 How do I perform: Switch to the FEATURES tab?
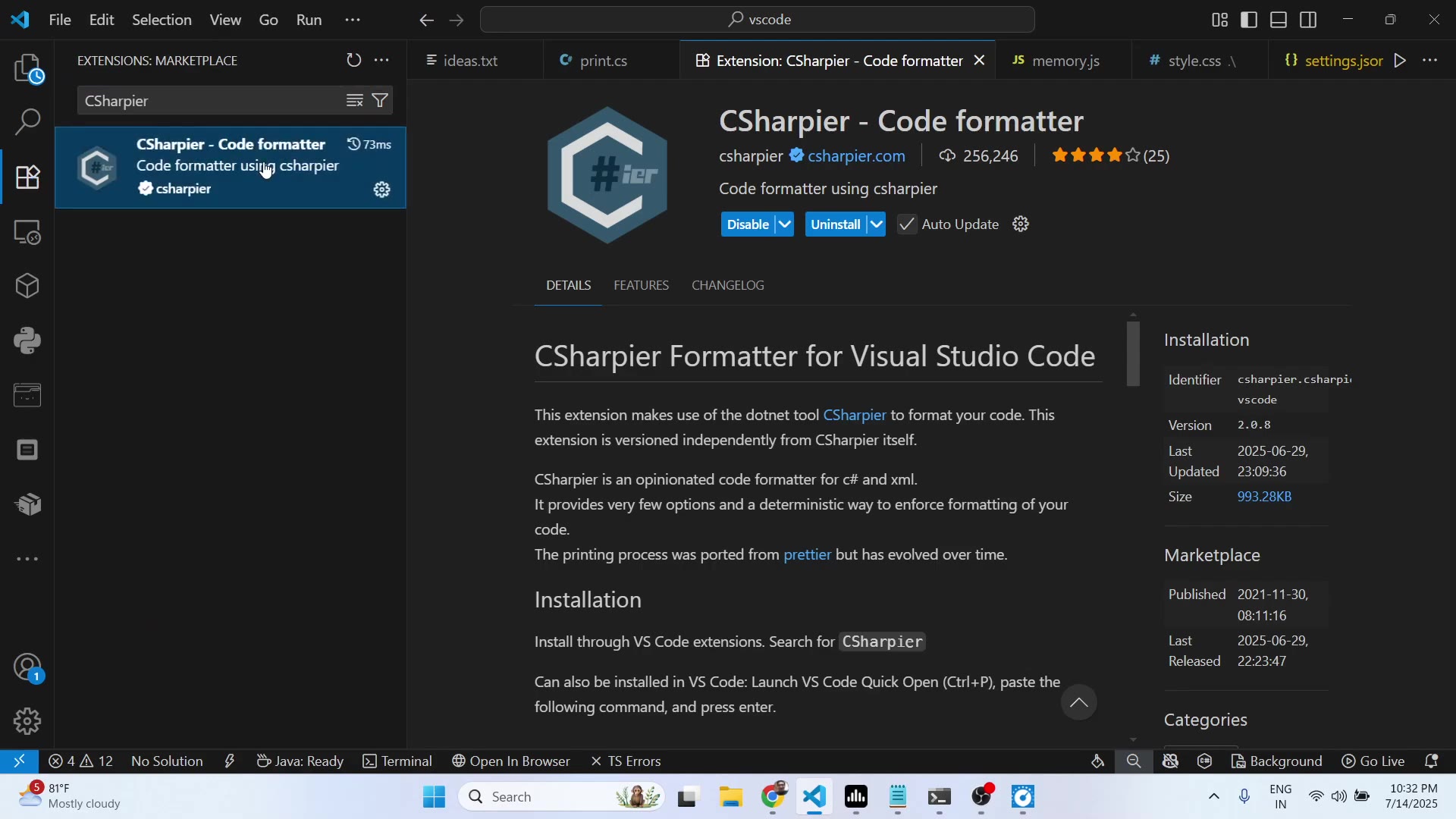[642, 286]
